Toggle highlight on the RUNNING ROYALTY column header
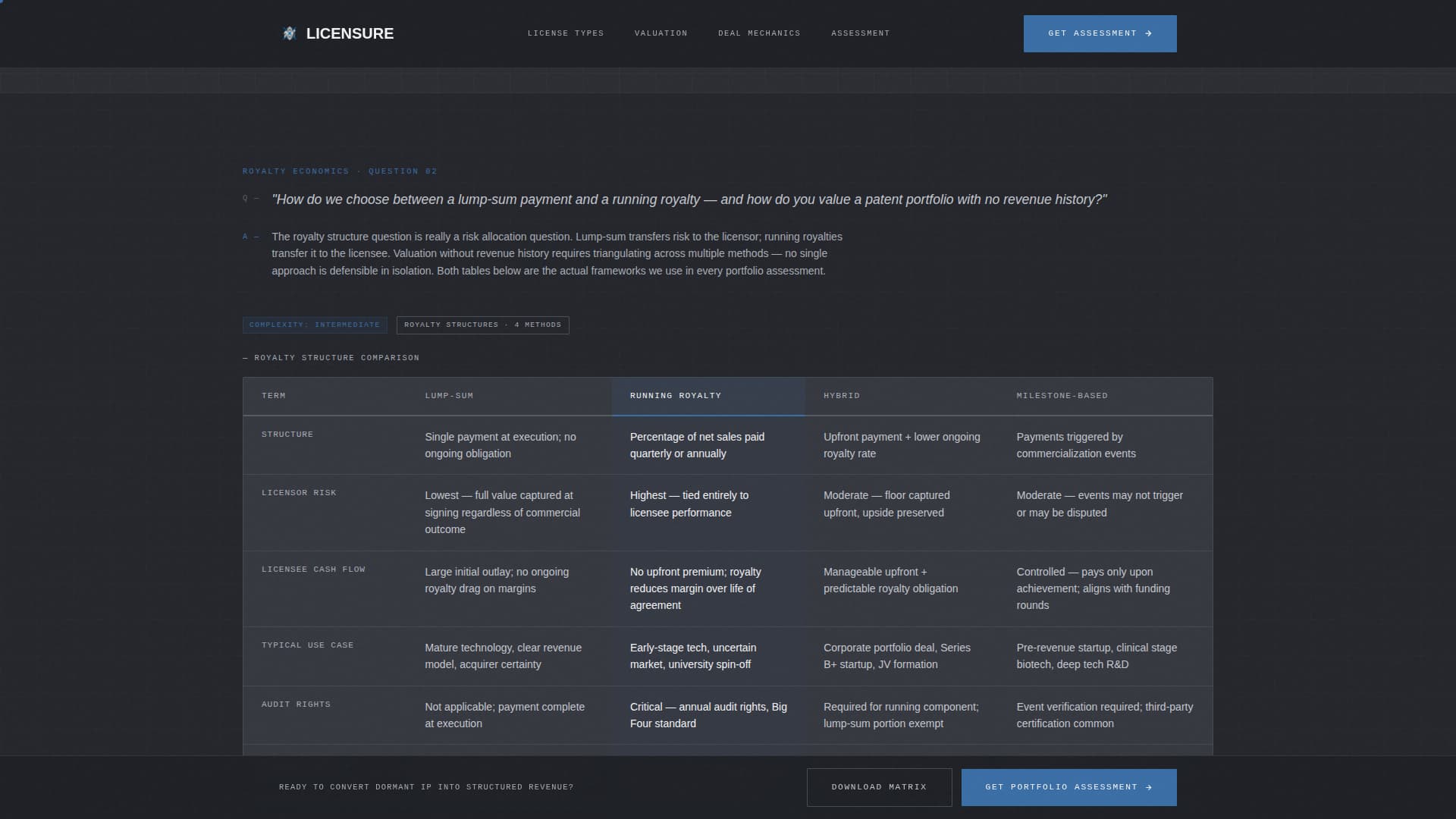This screenshot has height=819, width=1456. 676,395
